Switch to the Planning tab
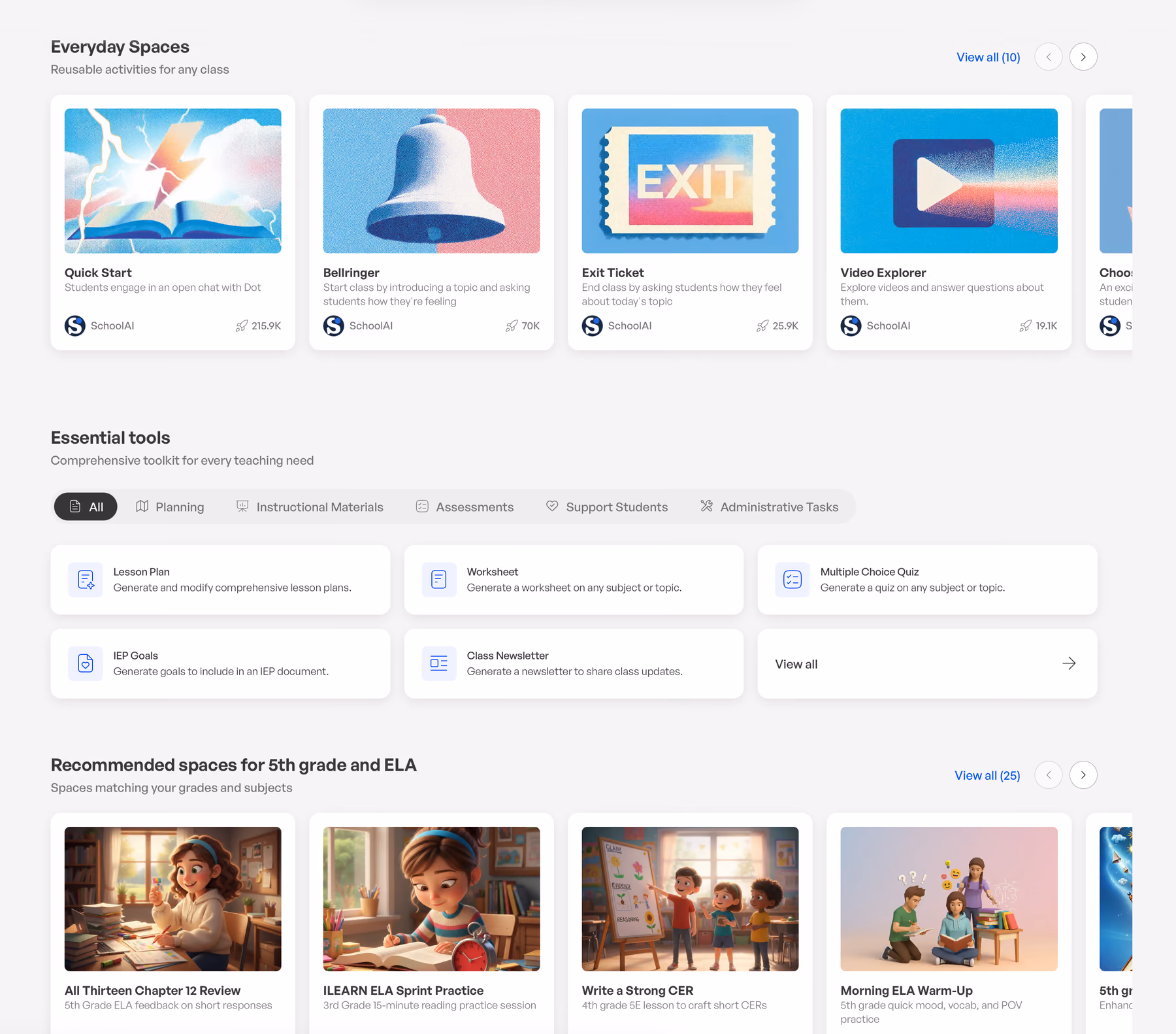Viewport: 1176px width, 1034px height. 170,507
